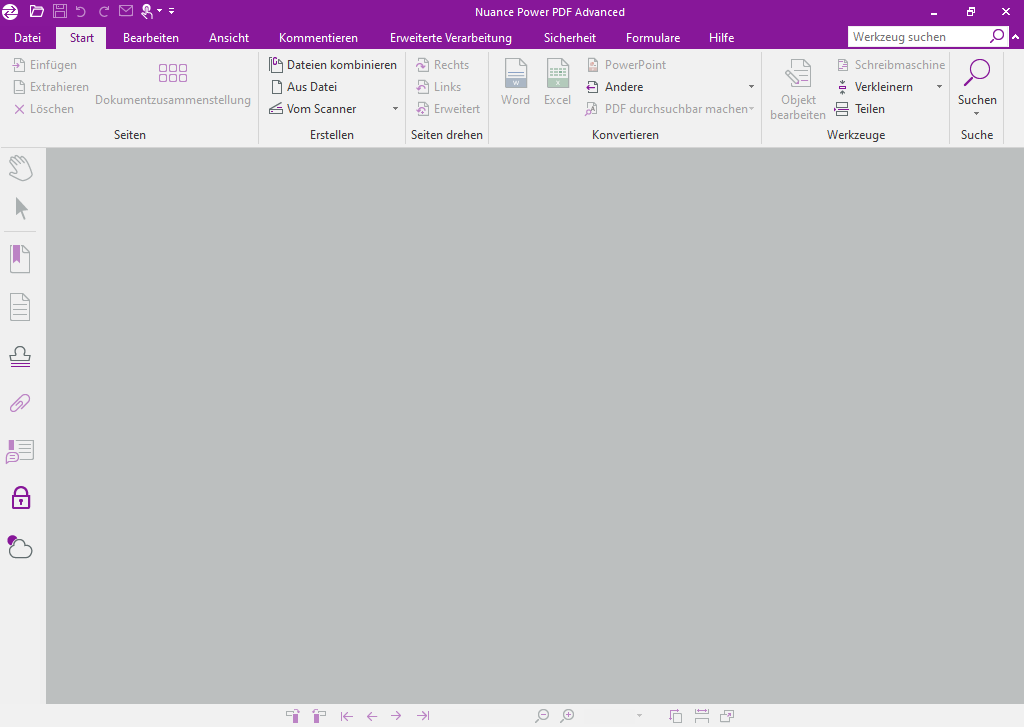The width and height of the screenshot is (1024, 727).
Task: Open the Verkleinern dropdown arrow
Action: point(939,87)
